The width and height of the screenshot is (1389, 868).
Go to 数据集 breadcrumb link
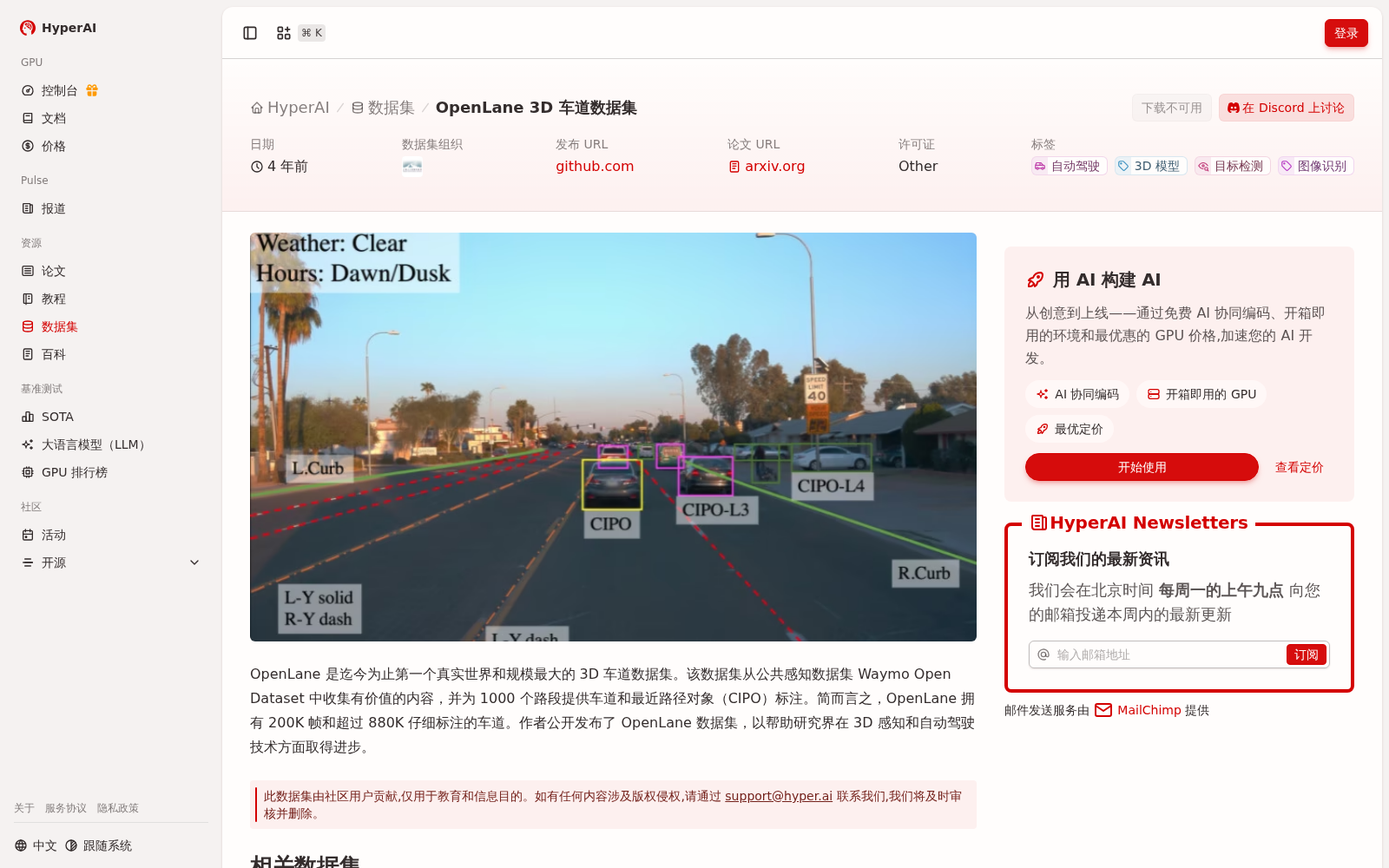point(383,108)
